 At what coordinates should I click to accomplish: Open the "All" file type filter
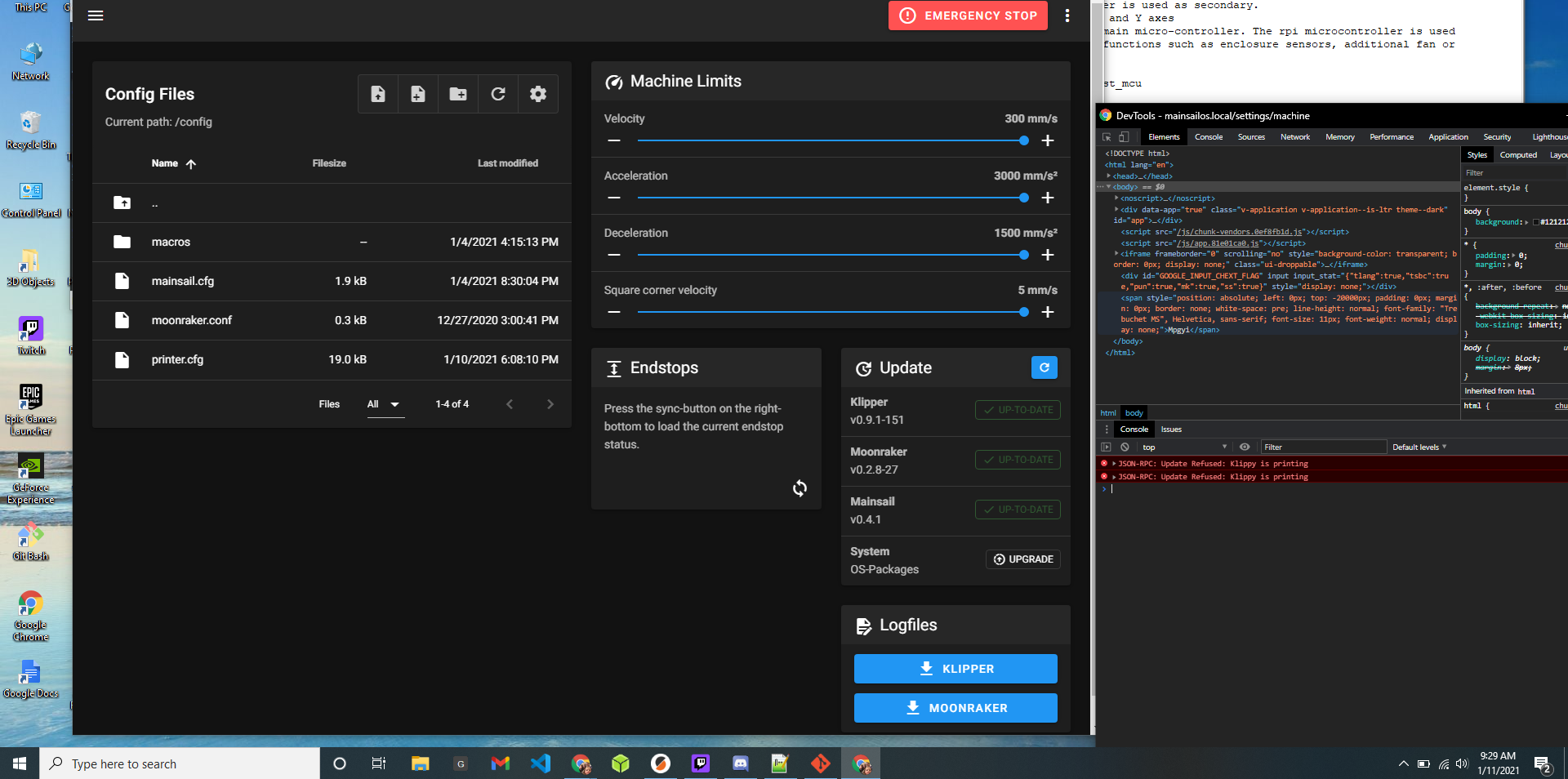pos(385,404)
